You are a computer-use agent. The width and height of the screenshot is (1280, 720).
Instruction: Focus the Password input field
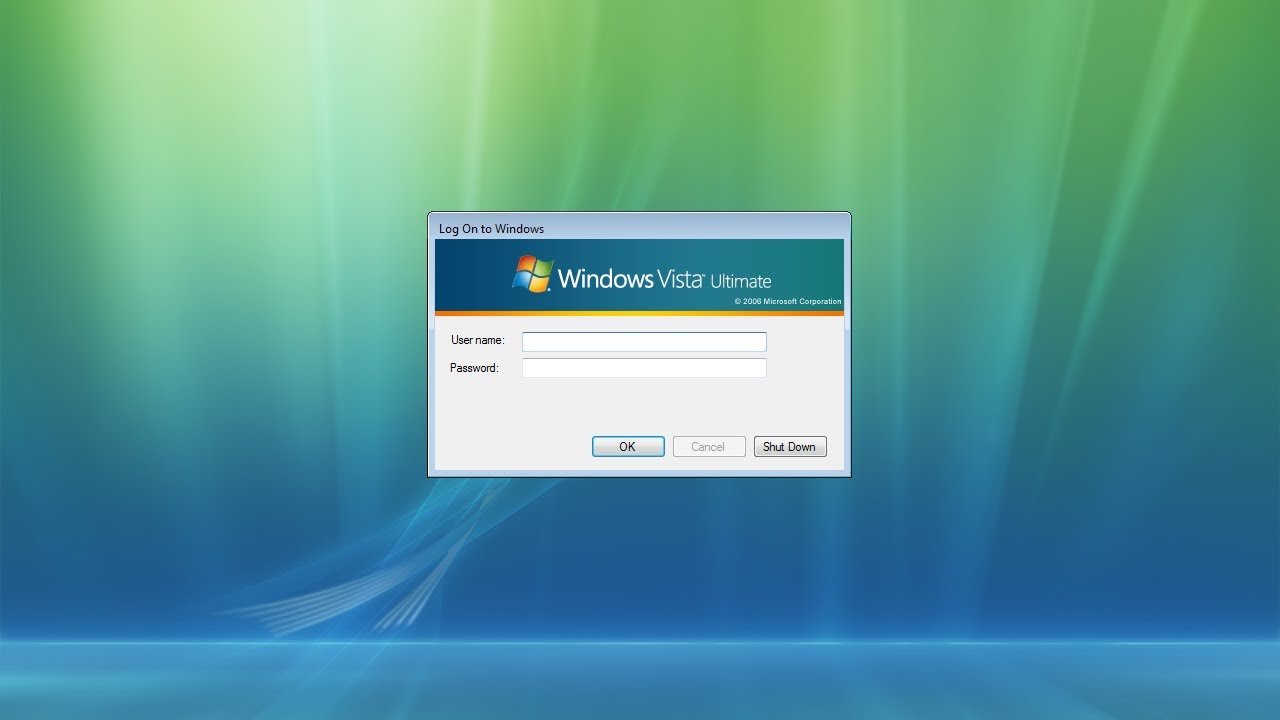pyautogui.click(x=644, y=368)
